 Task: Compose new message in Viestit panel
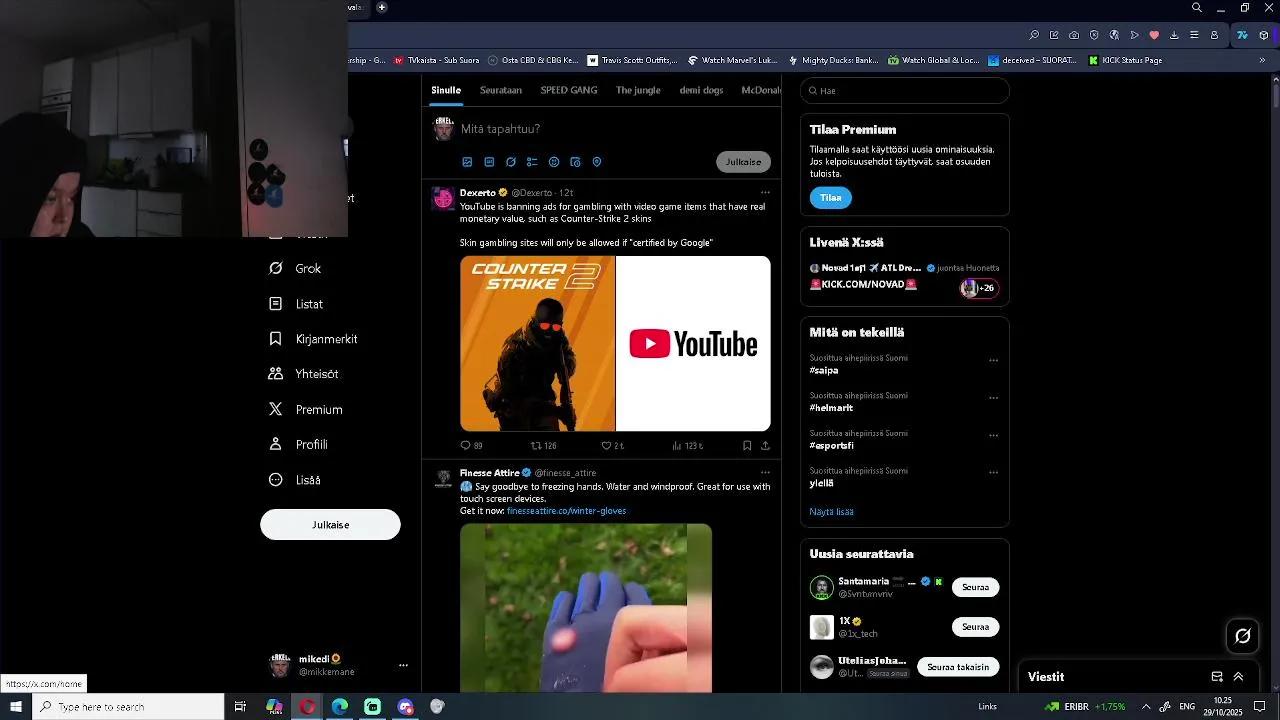pos(1217,677)
